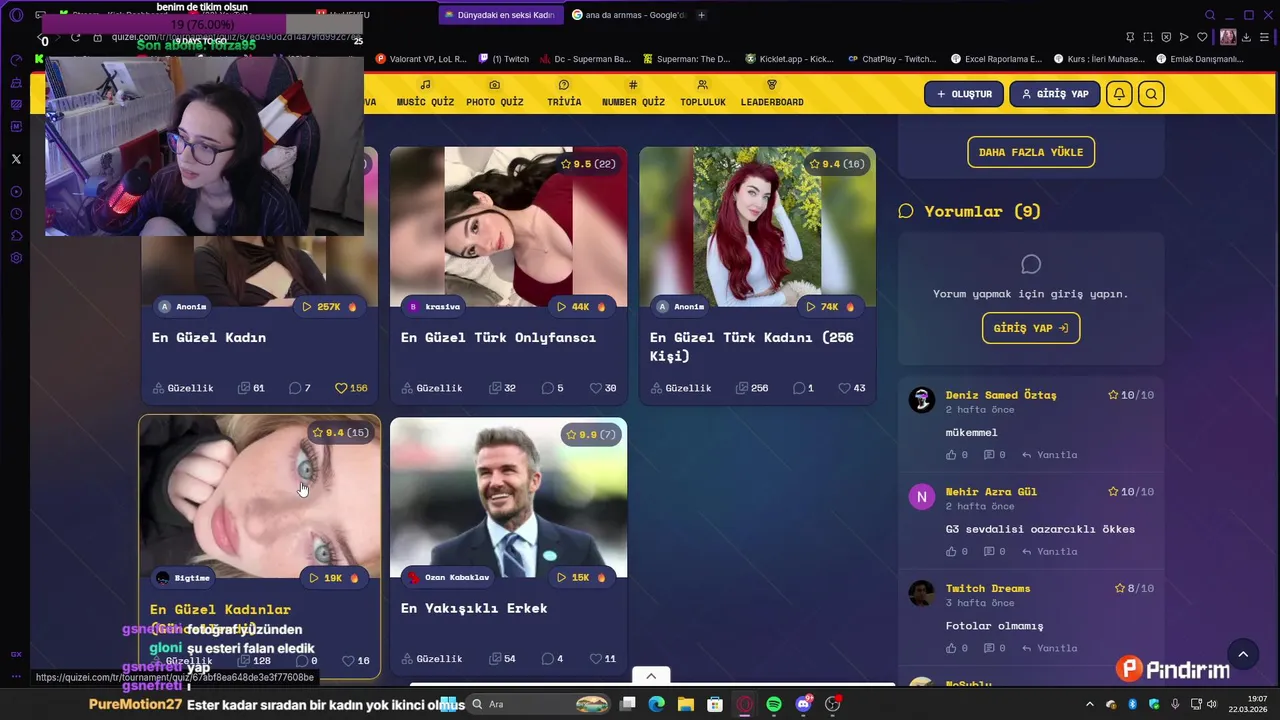Image resolution: width=1280 pixels, height=720 pixels.
Task: Open the Number Quiz category
Action: (633, 93)
